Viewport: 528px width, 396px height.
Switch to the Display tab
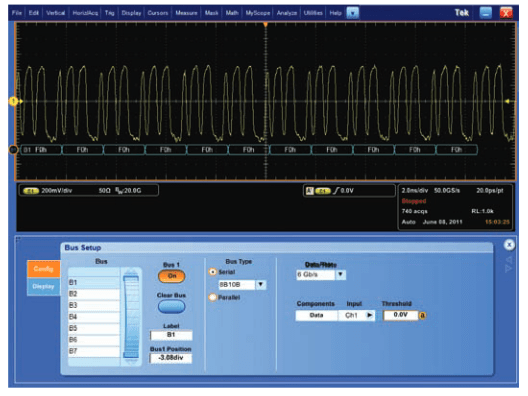tap(43, 287)
